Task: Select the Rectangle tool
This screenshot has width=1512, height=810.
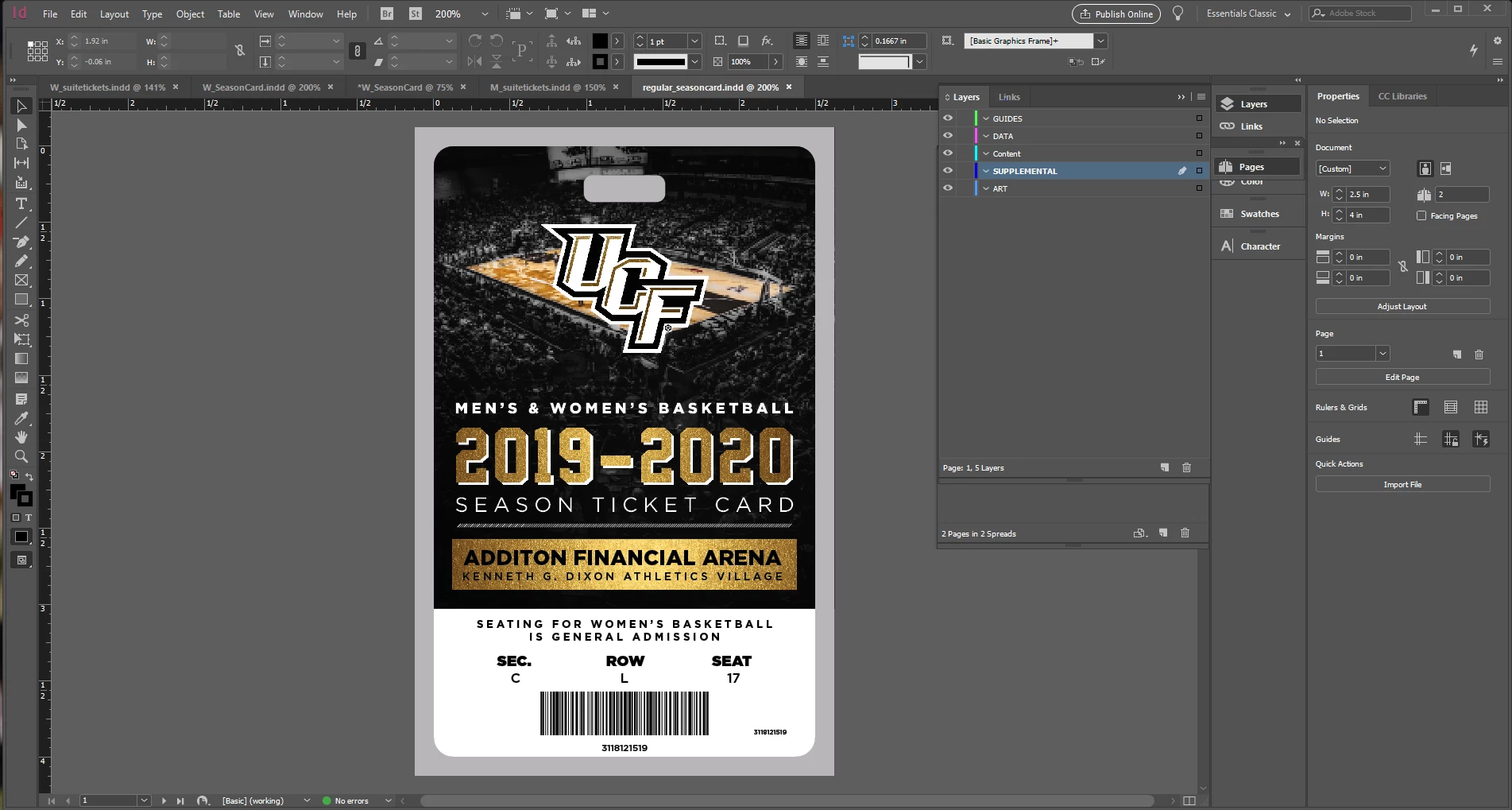Action: pos(21,300)
